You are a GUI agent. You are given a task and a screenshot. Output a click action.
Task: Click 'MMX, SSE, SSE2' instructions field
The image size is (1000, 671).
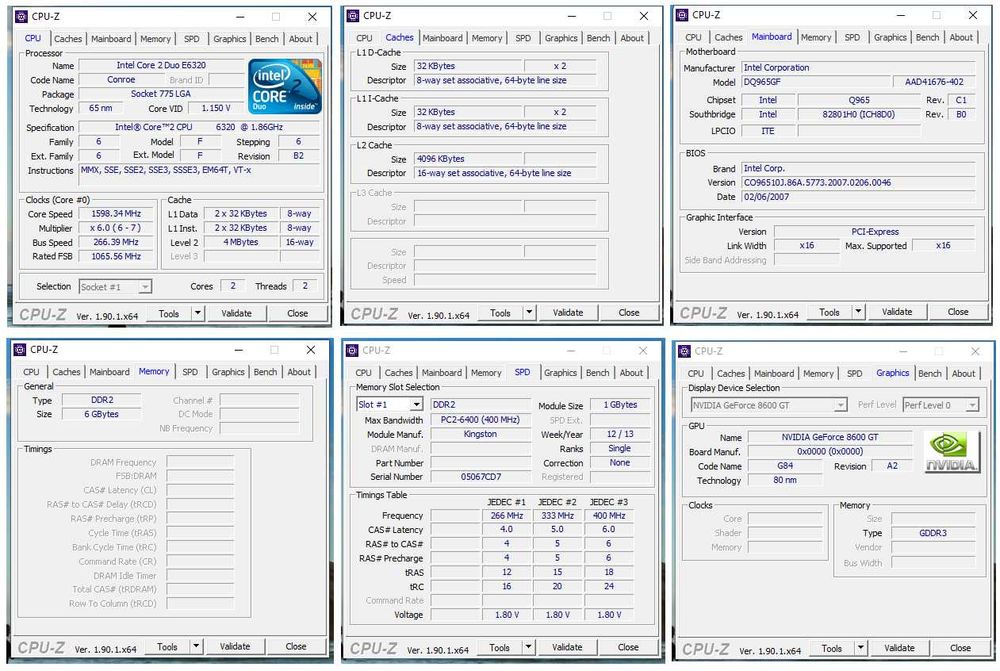tap(199, 174)
